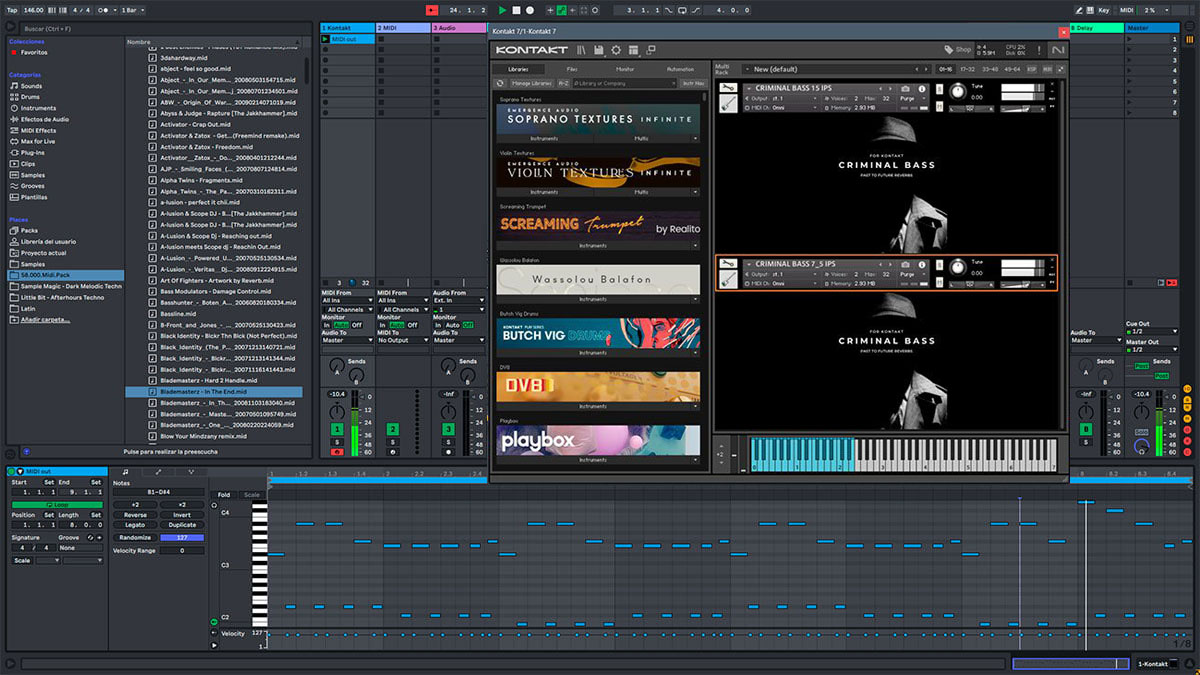Screen dimensions: 1200x675
Task: Switch to Kontakt Libraries tab
Action: point(518,69)
